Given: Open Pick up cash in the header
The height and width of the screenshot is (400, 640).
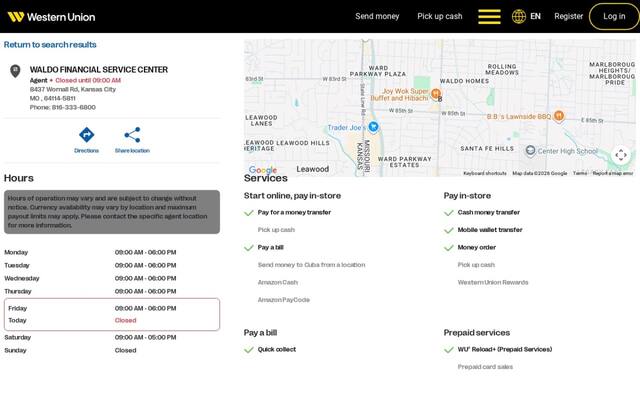Looking at the screenshot, I should 440,16.
